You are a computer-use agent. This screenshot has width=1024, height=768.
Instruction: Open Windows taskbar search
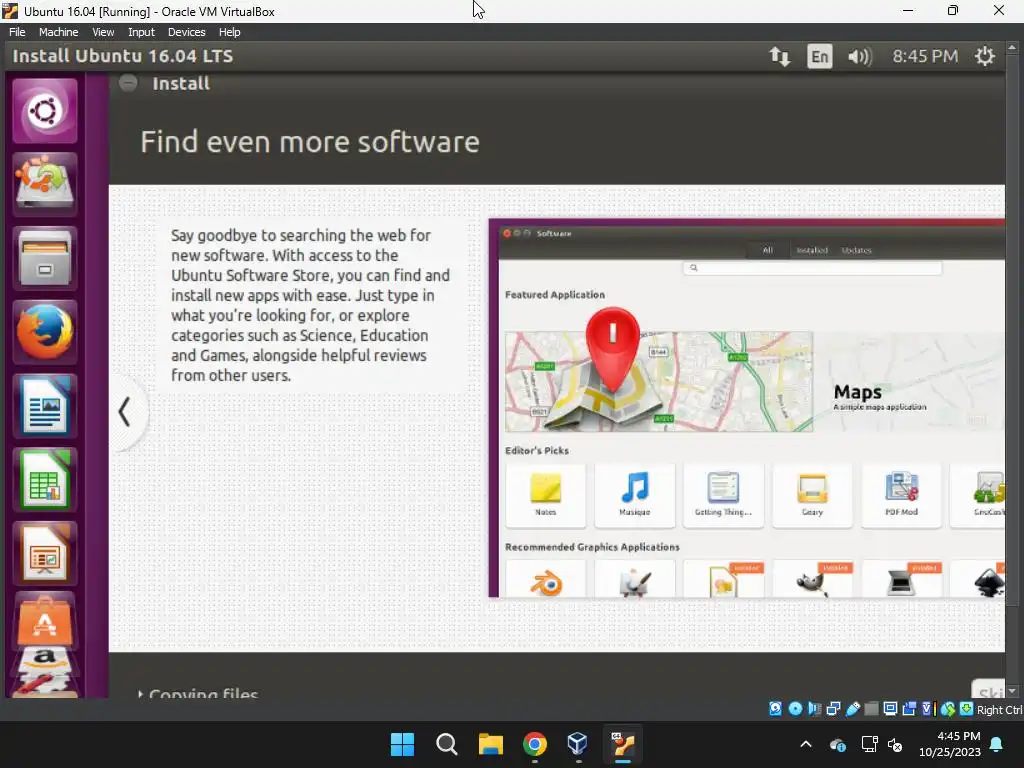[447, 744]
